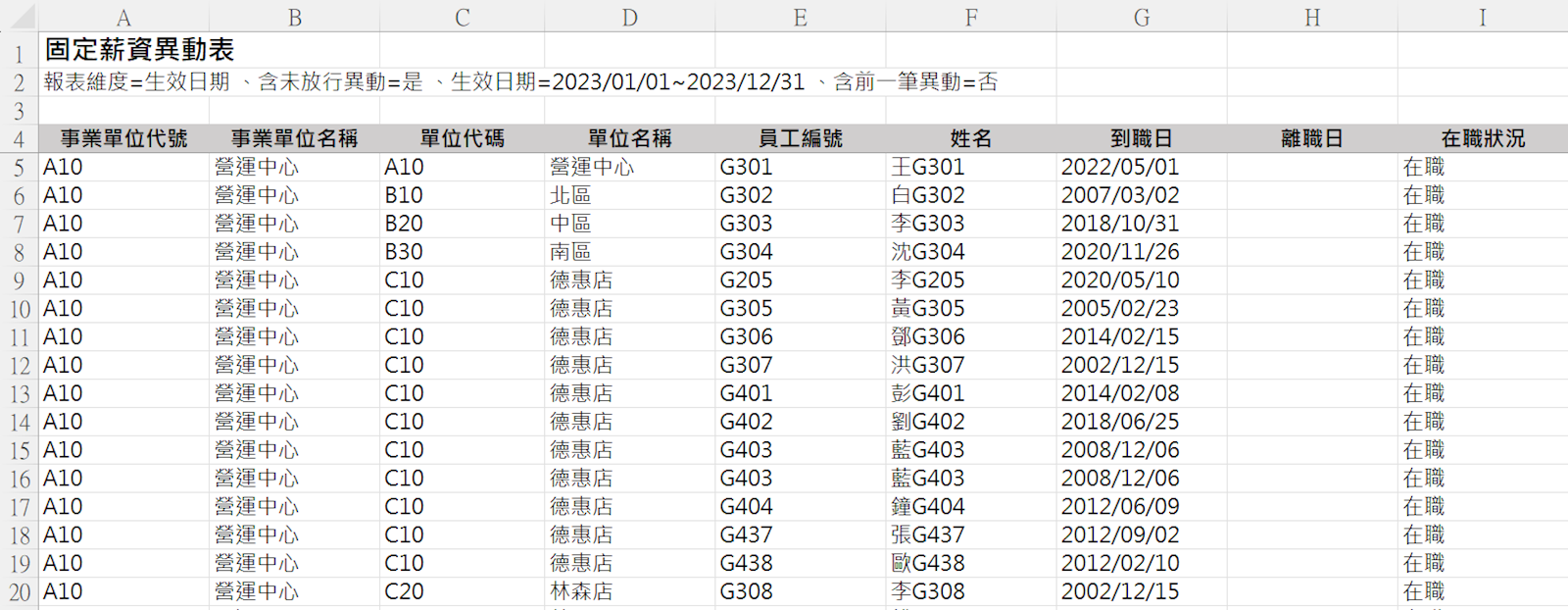Select the date cell 2012/09/02
Image resolution: width=1568 pixels, height=610 pixels.
click(1120, 535)
